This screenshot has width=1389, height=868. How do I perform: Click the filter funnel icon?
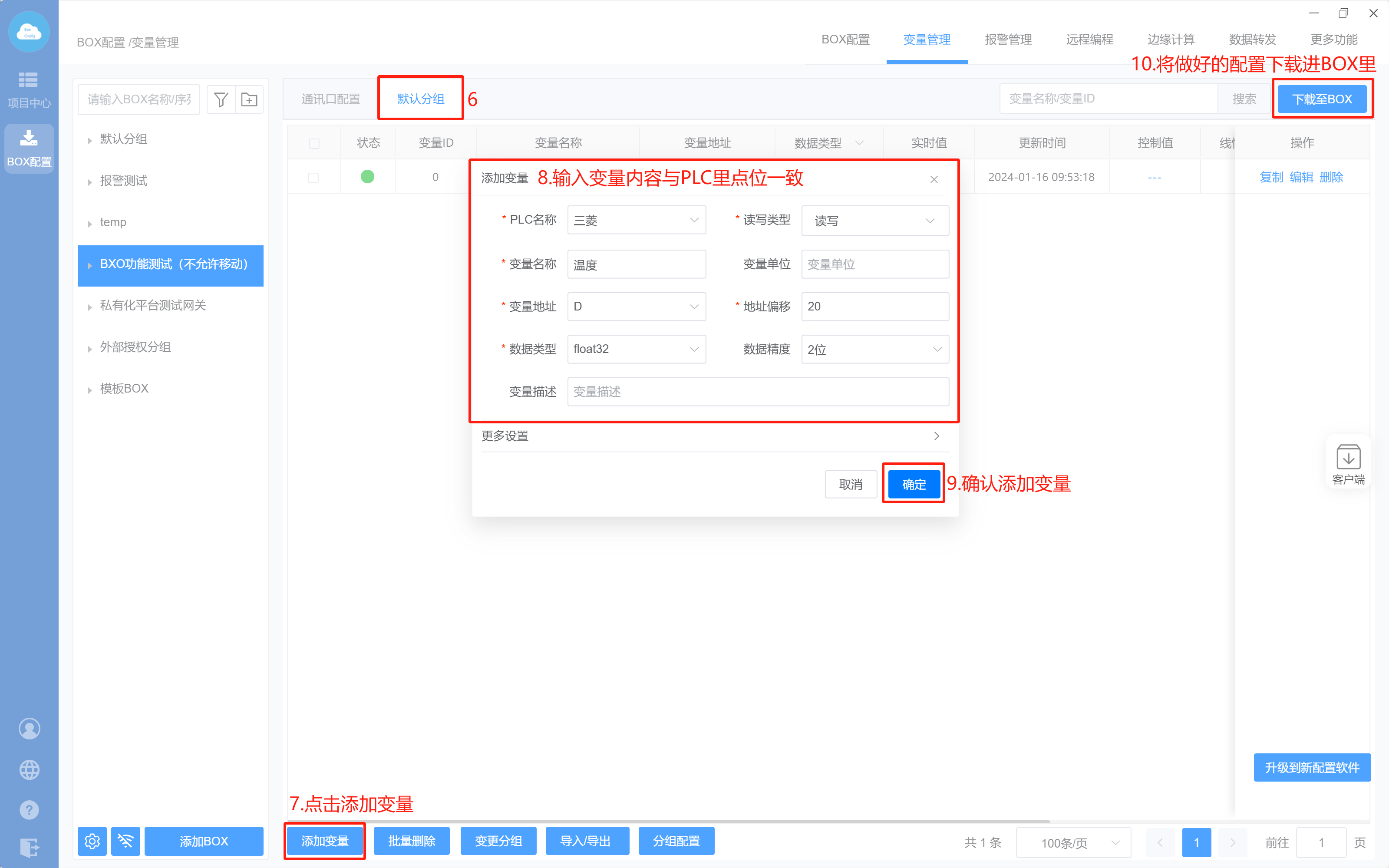tap(221, 99)
